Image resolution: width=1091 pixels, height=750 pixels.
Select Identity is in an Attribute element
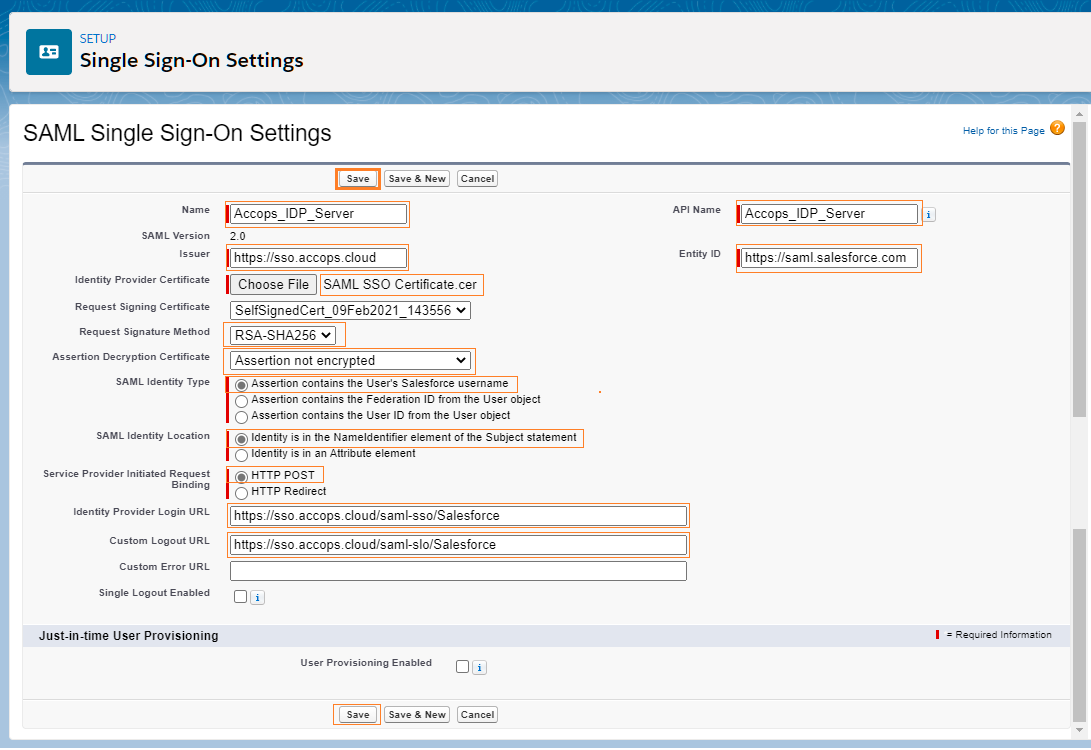coord(241,455)
